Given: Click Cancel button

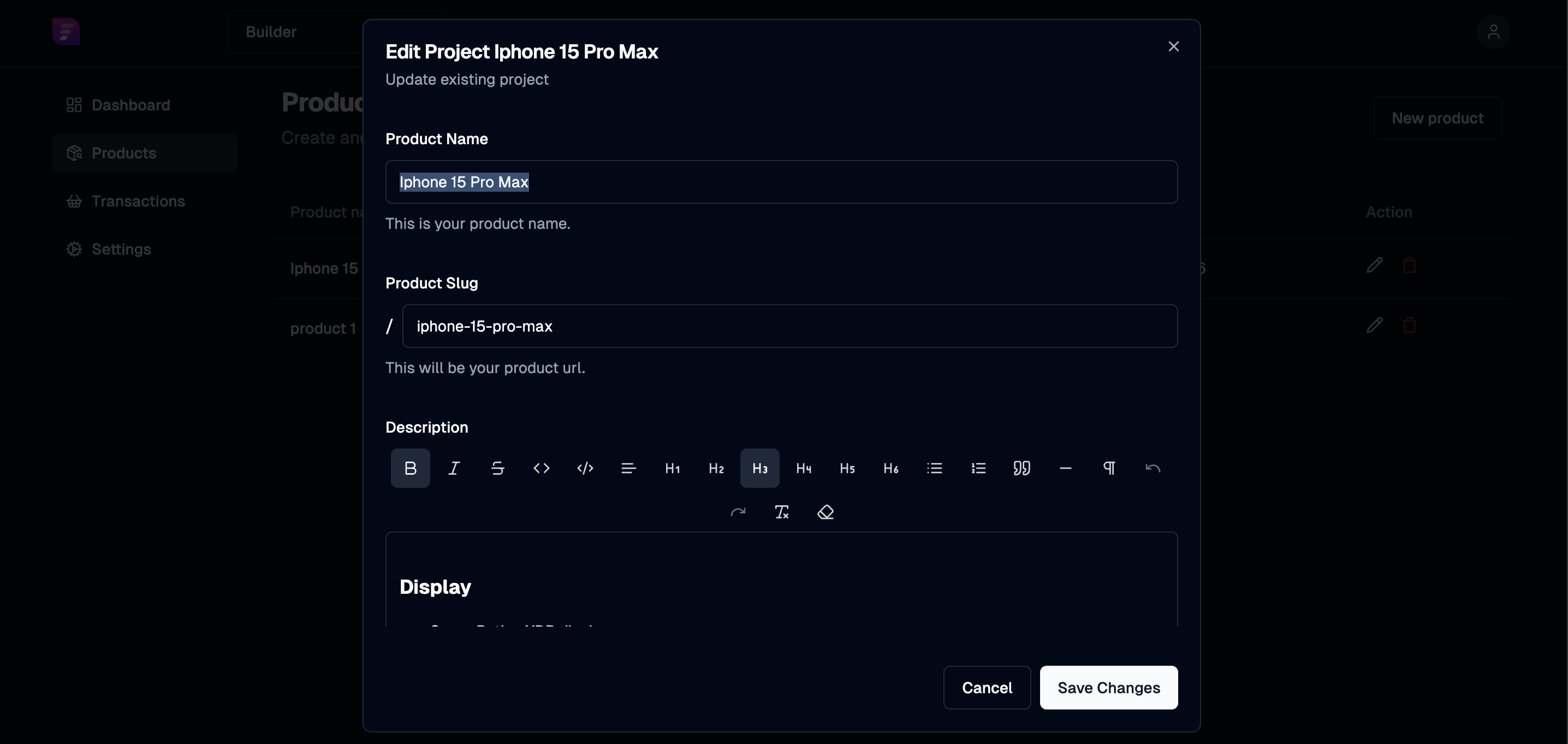Looking at the screenshot, I should (x=987, y=688).
